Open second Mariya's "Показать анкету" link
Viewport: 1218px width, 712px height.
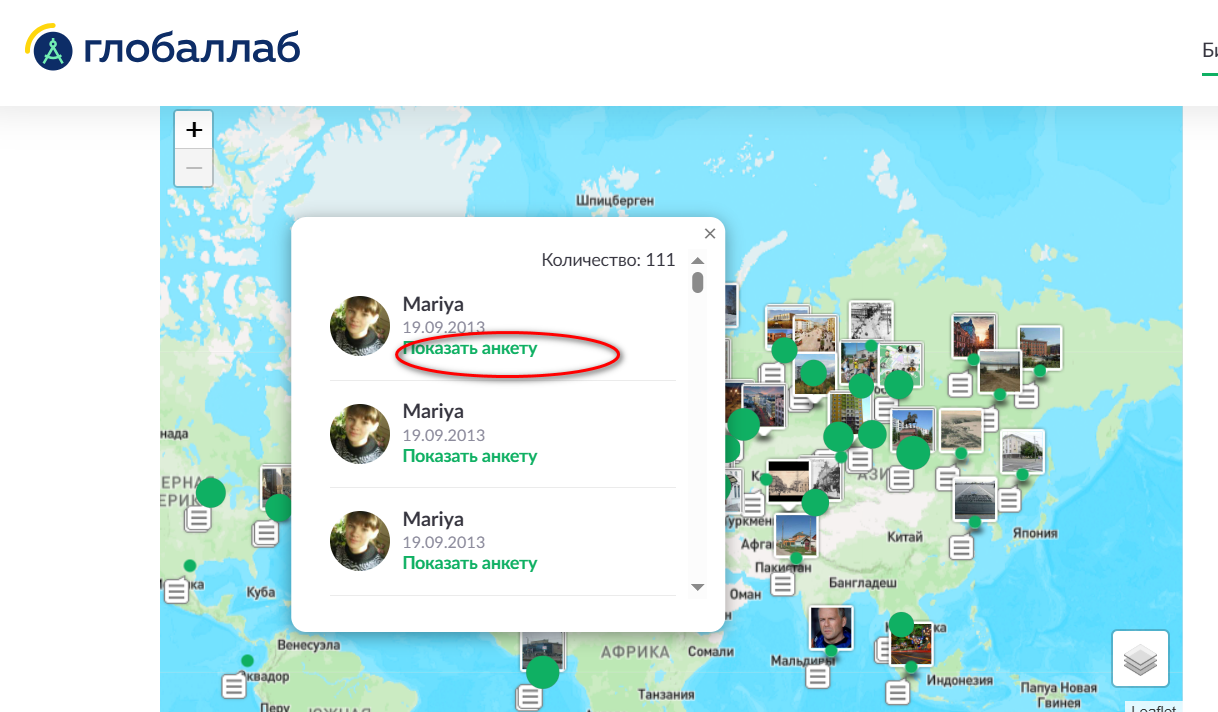(470, 456)
